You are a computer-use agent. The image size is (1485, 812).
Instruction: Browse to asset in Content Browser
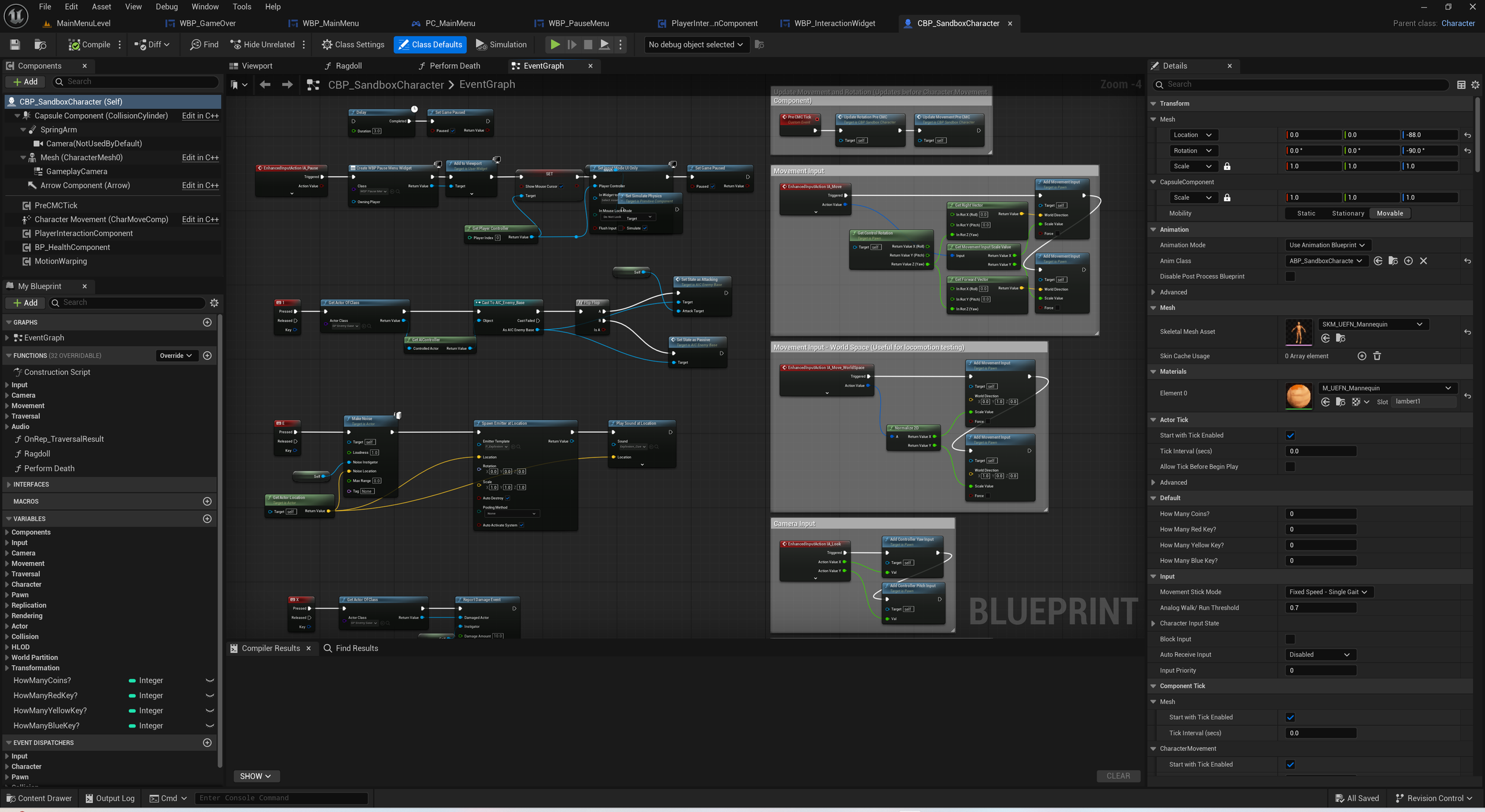pos(40,45)
